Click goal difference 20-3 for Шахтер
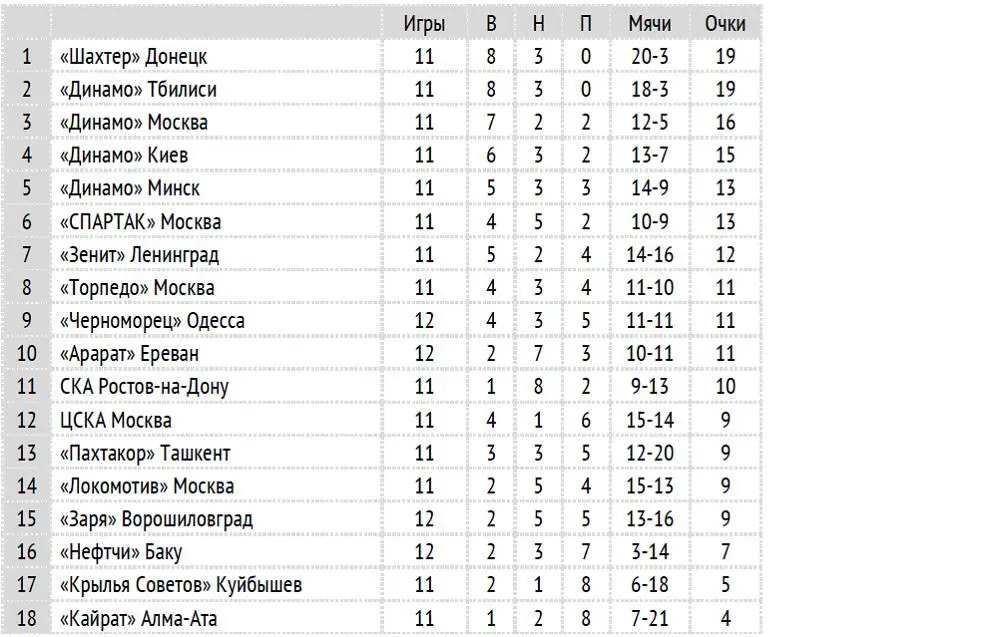Viewport: 1000px width, 637px height. point(649,57)
